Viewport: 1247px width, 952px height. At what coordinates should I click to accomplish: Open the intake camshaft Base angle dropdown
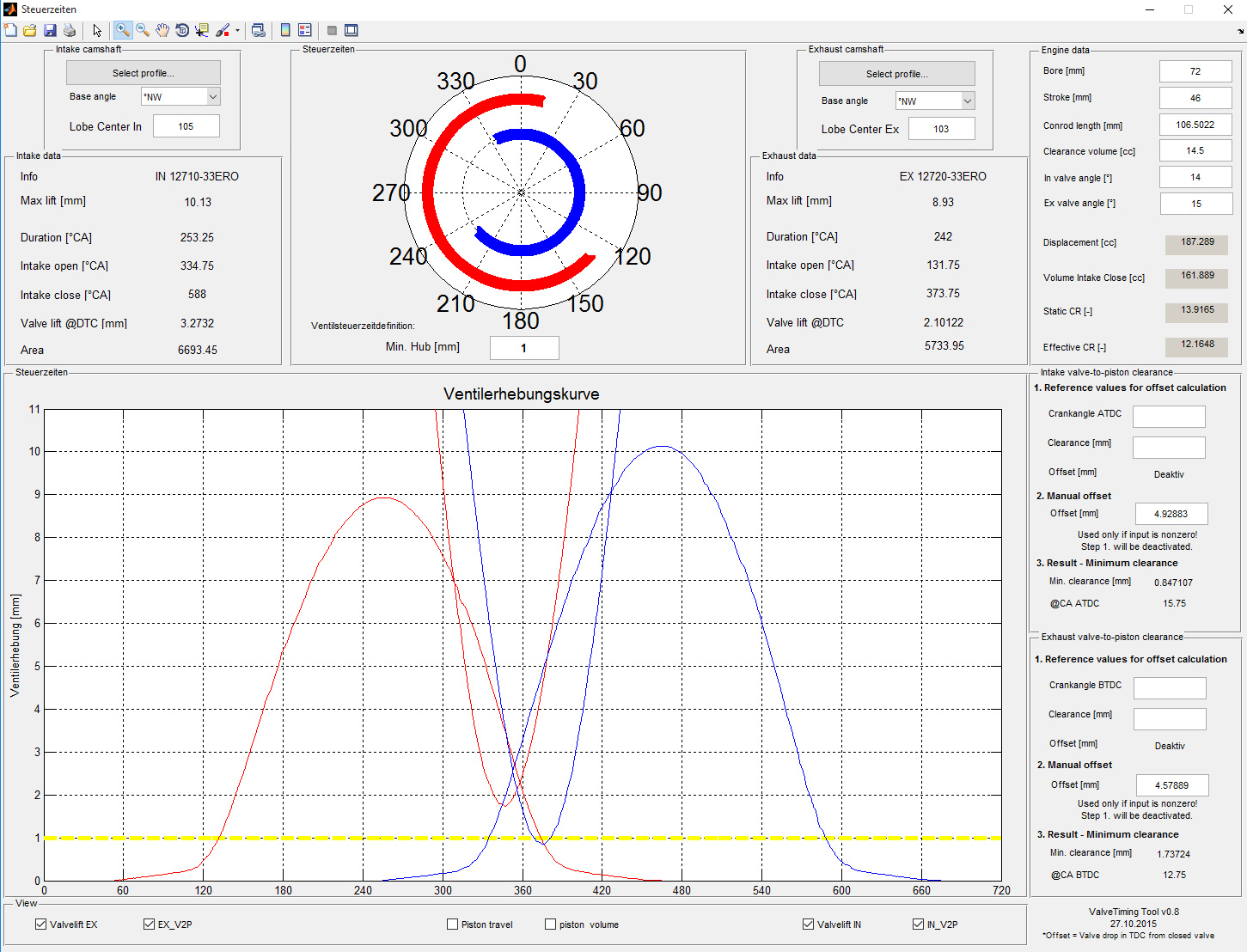(213, 97)
